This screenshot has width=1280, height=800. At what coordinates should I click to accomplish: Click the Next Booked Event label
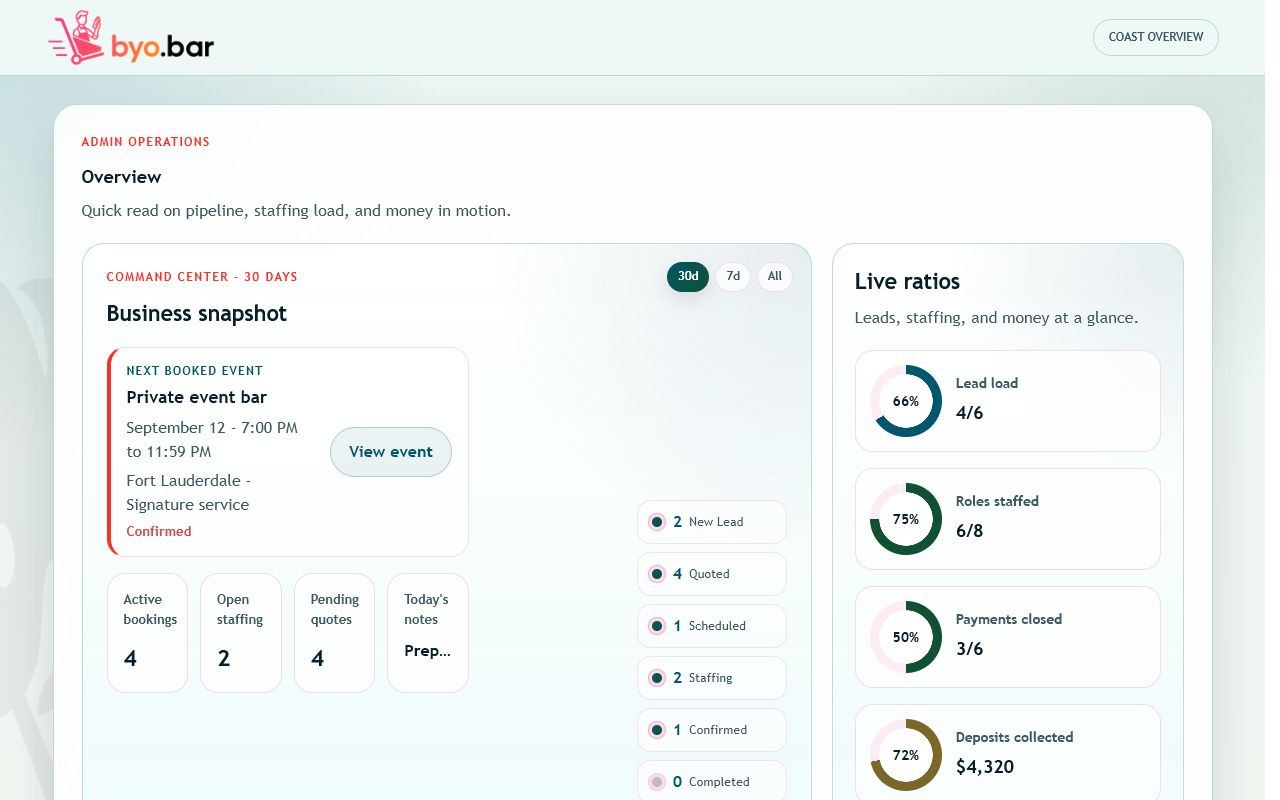pyautogui.click(x=195, y=371)
